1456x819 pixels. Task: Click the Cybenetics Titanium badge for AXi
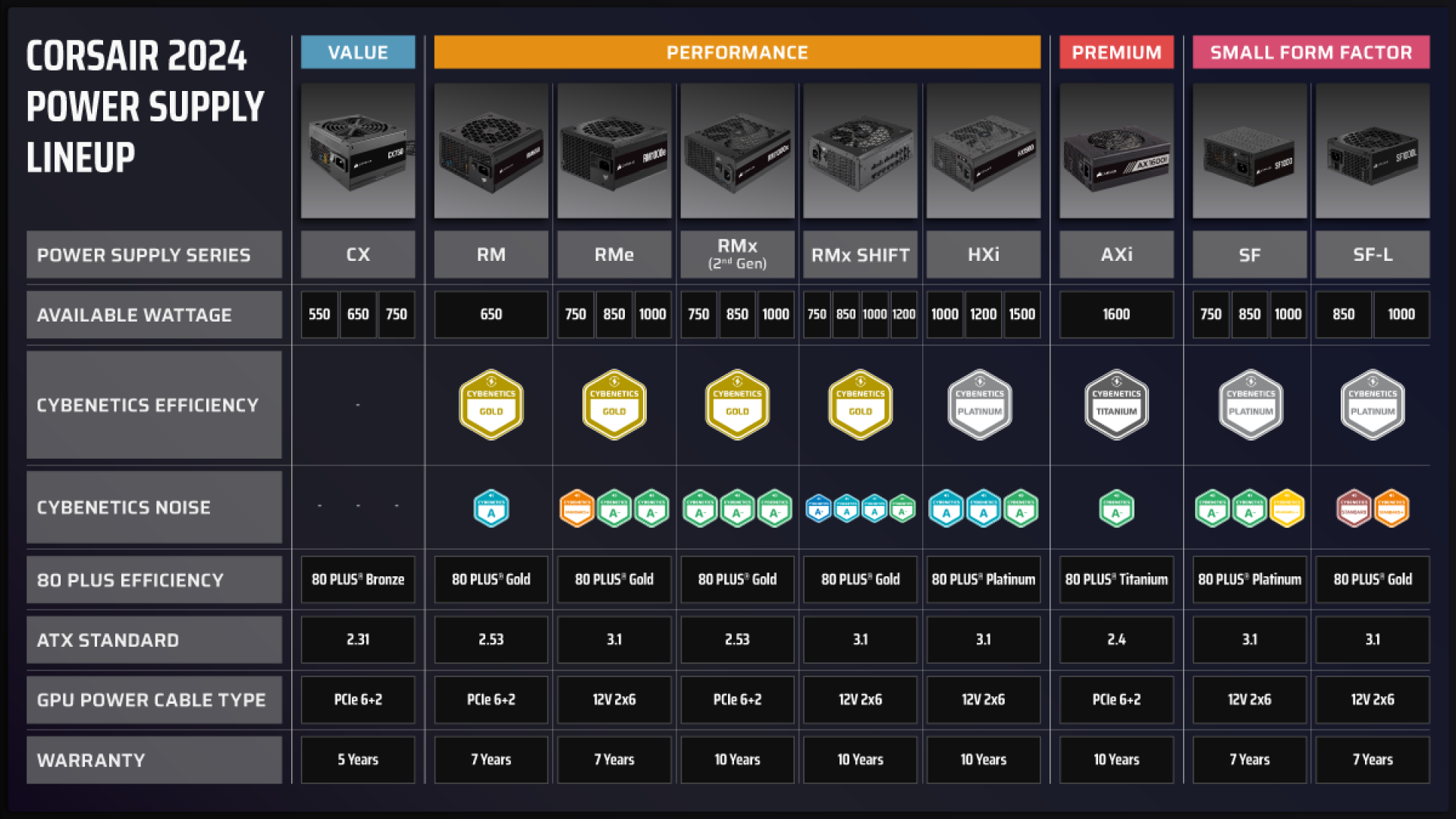(x=1116, y=405)
